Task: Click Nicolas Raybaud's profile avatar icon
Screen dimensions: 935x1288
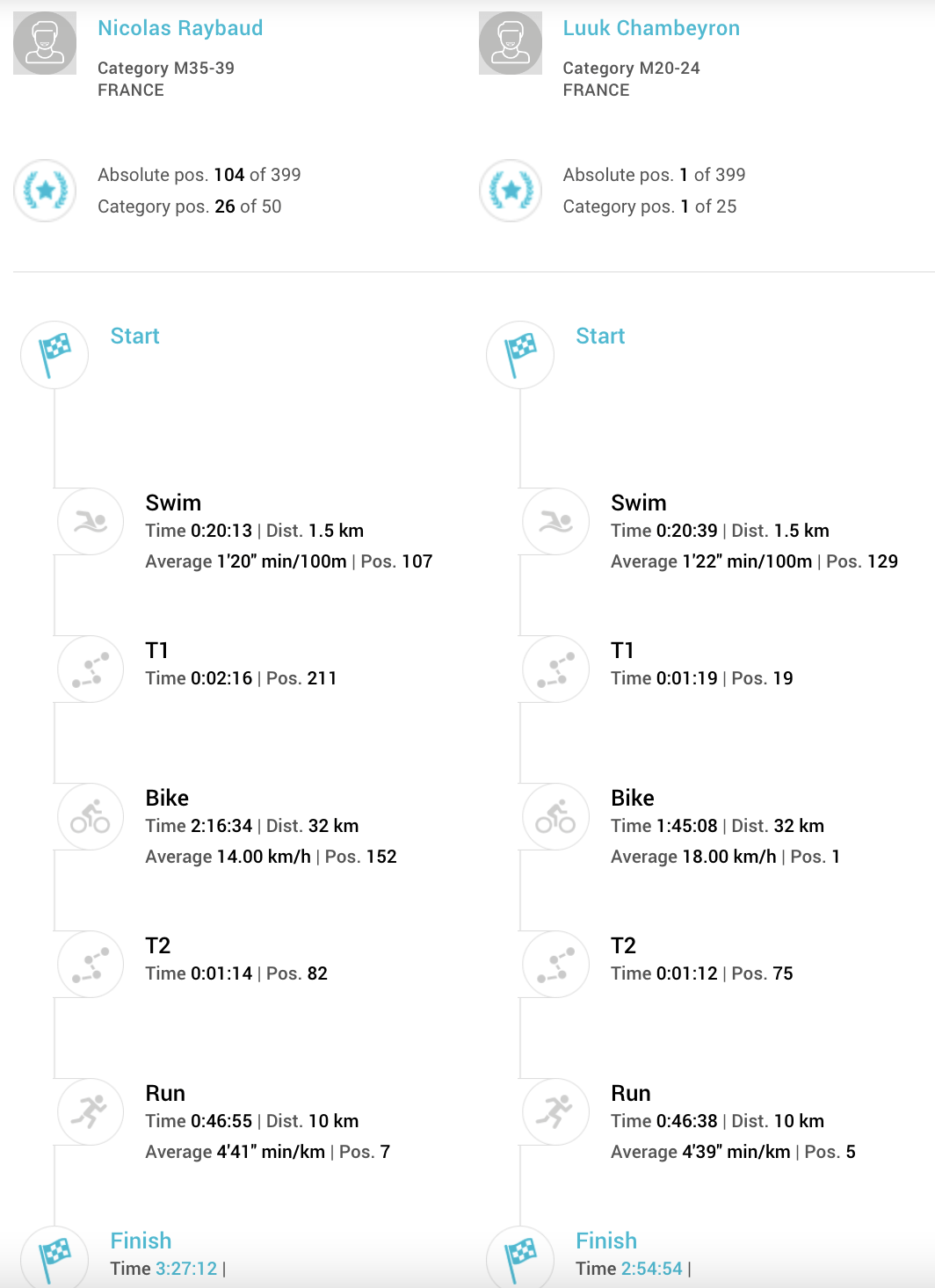Action: 45,43
